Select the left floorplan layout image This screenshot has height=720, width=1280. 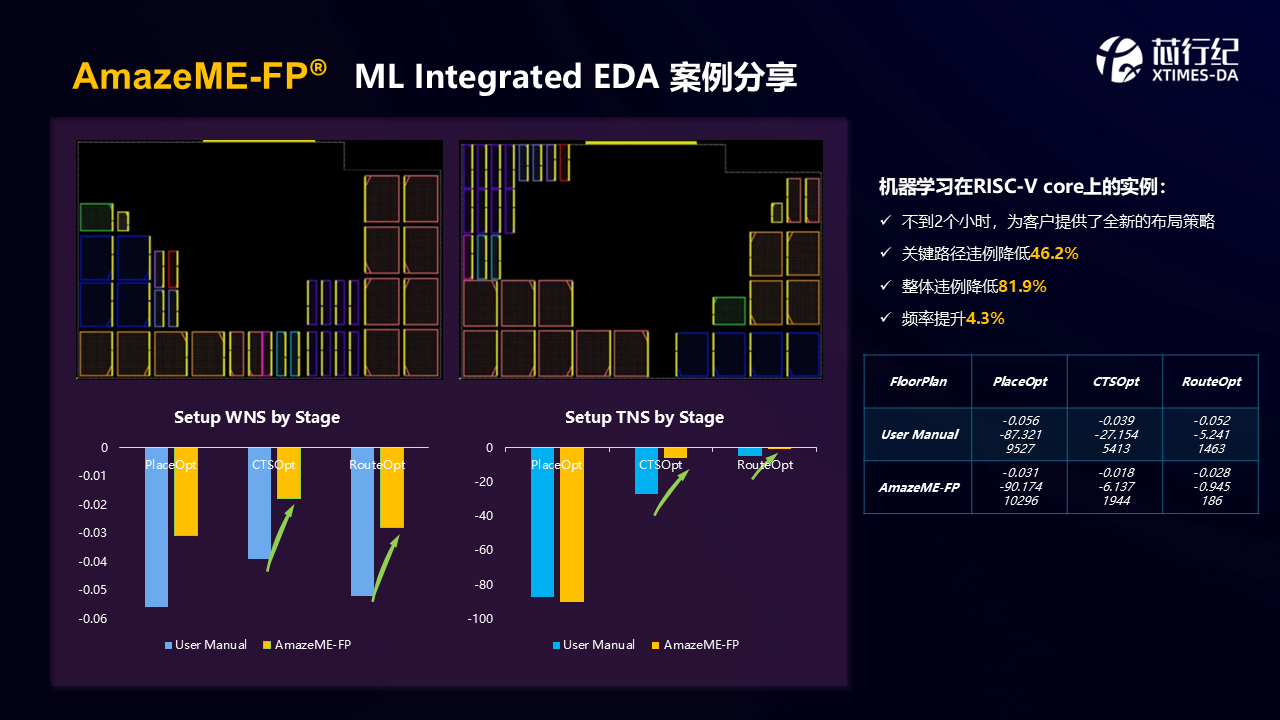259,259
